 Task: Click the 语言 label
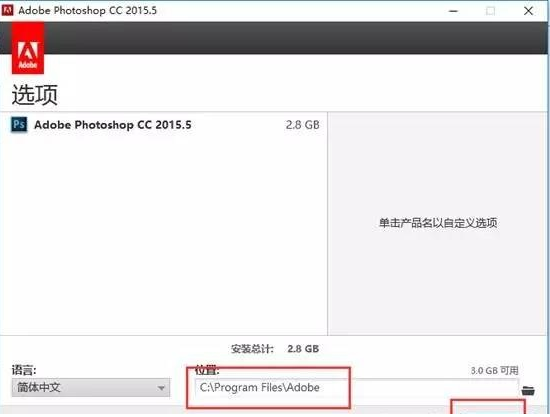point(24,370)
